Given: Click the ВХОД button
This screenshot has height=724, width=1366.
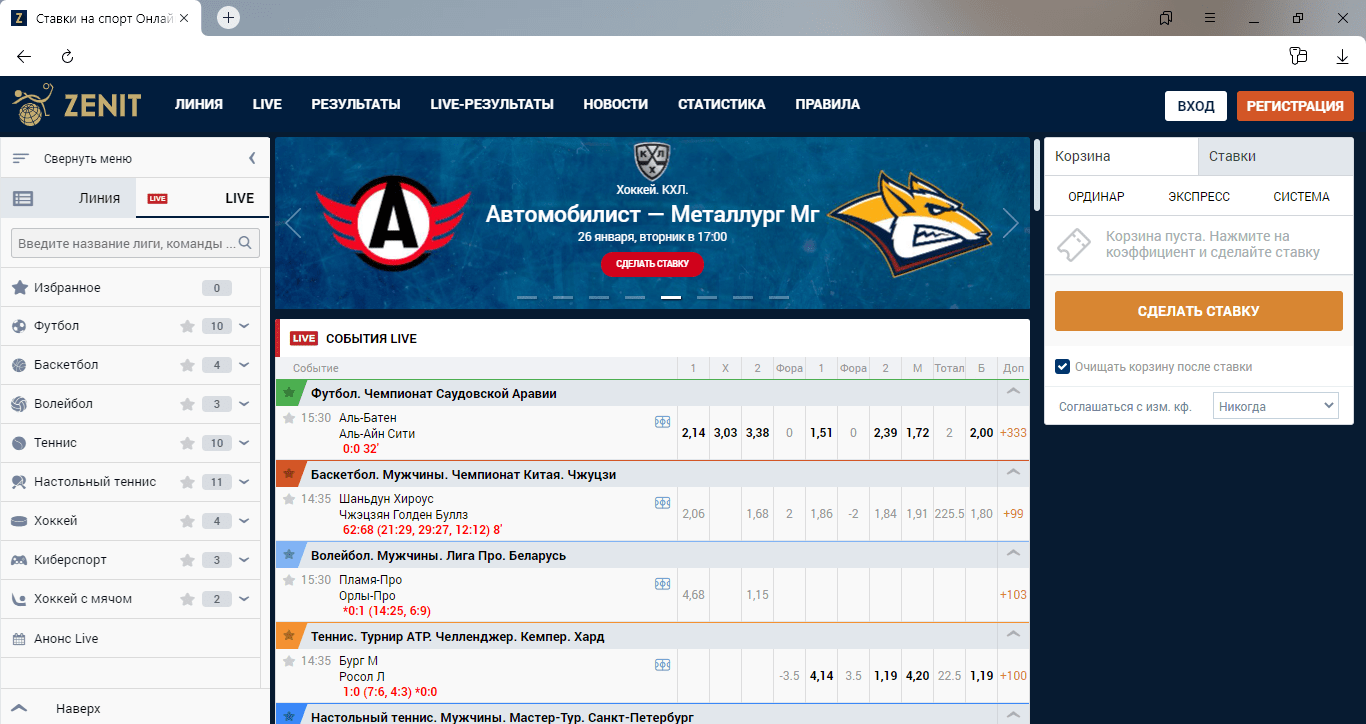Looking at the screenshot, I should tap(1196, 106).
